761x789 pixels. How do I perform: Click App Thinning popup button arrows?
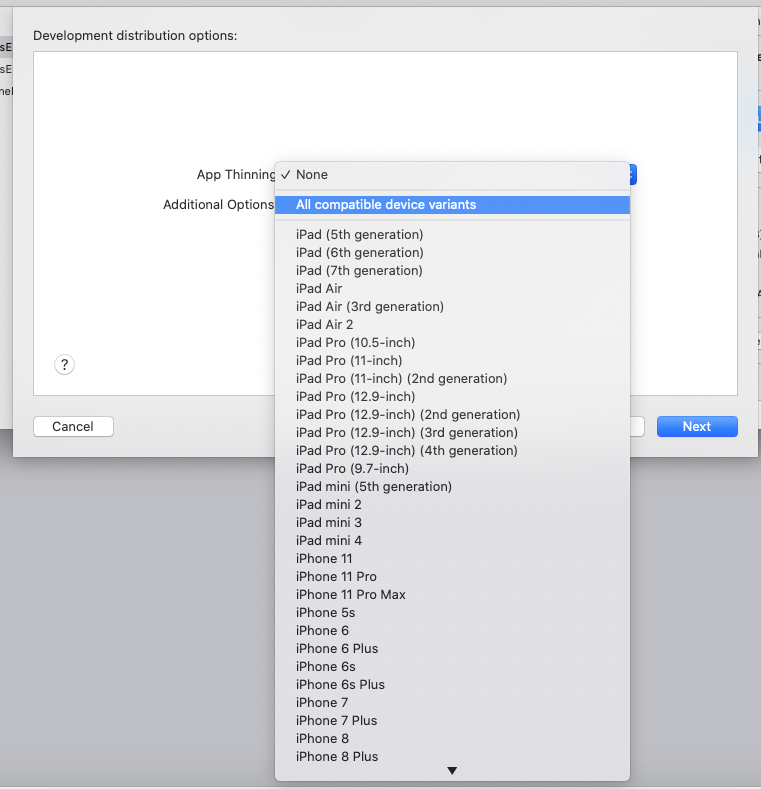coord(632,175)
